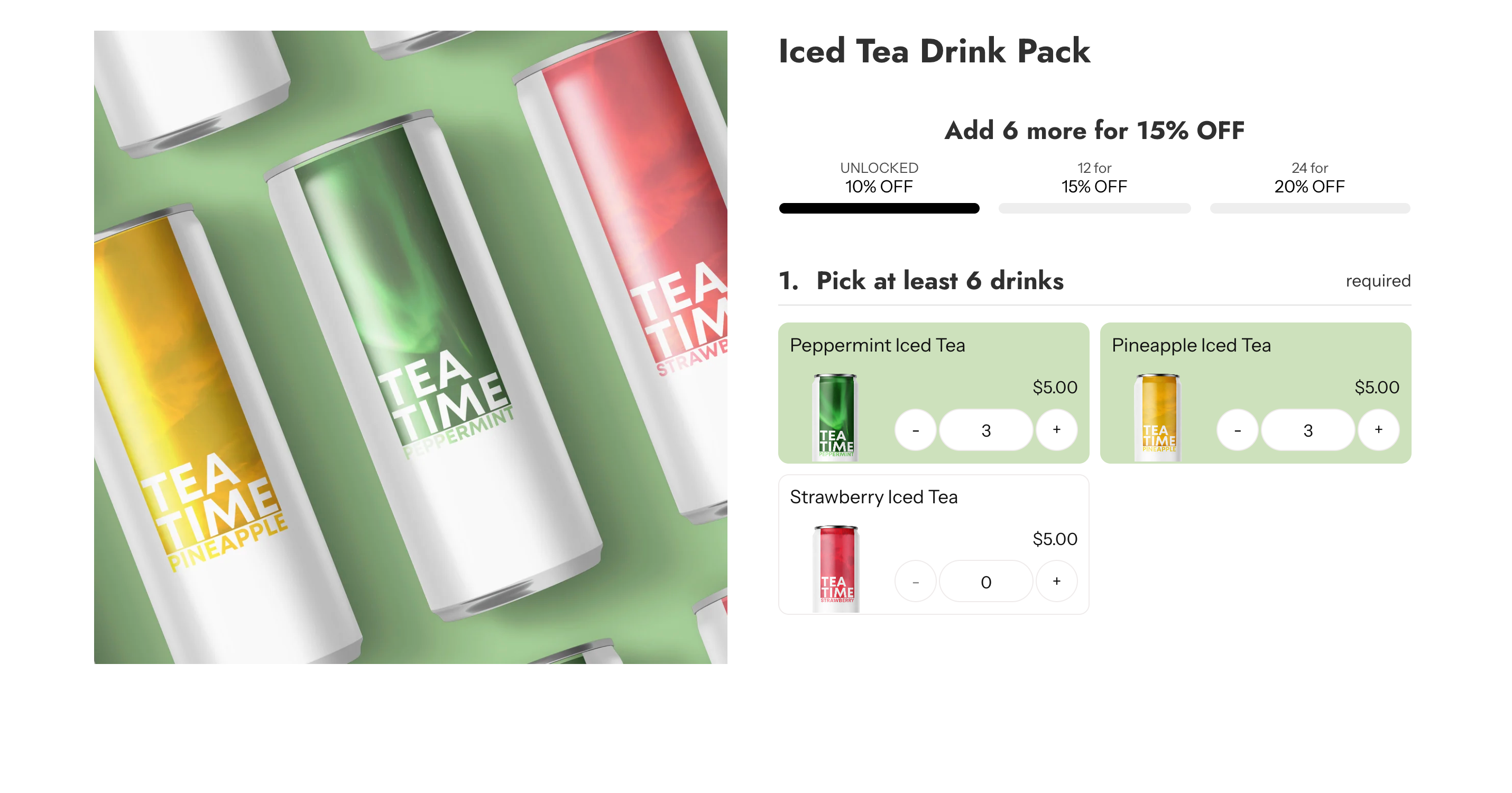
Task: Click the Strawberry can thumbnail
Action: [835, 569]
